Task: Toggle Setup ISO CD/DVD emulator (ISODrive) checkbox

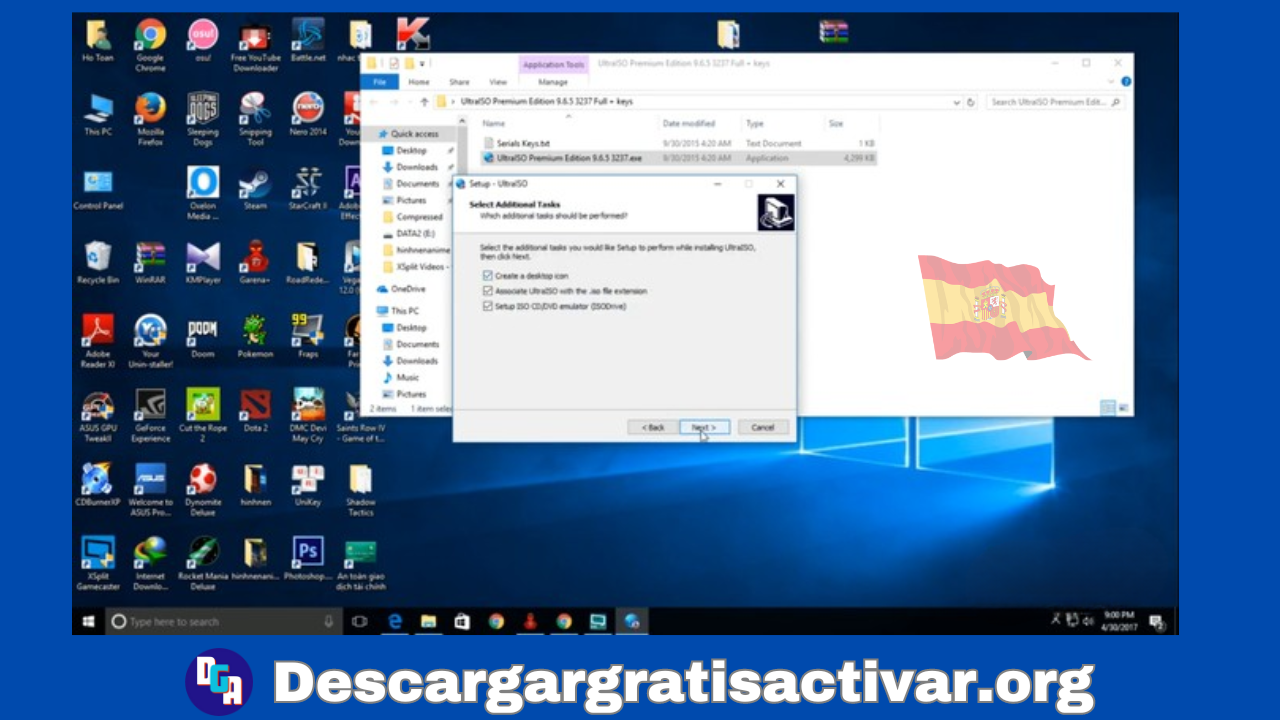Action: (x=488, y=307)
